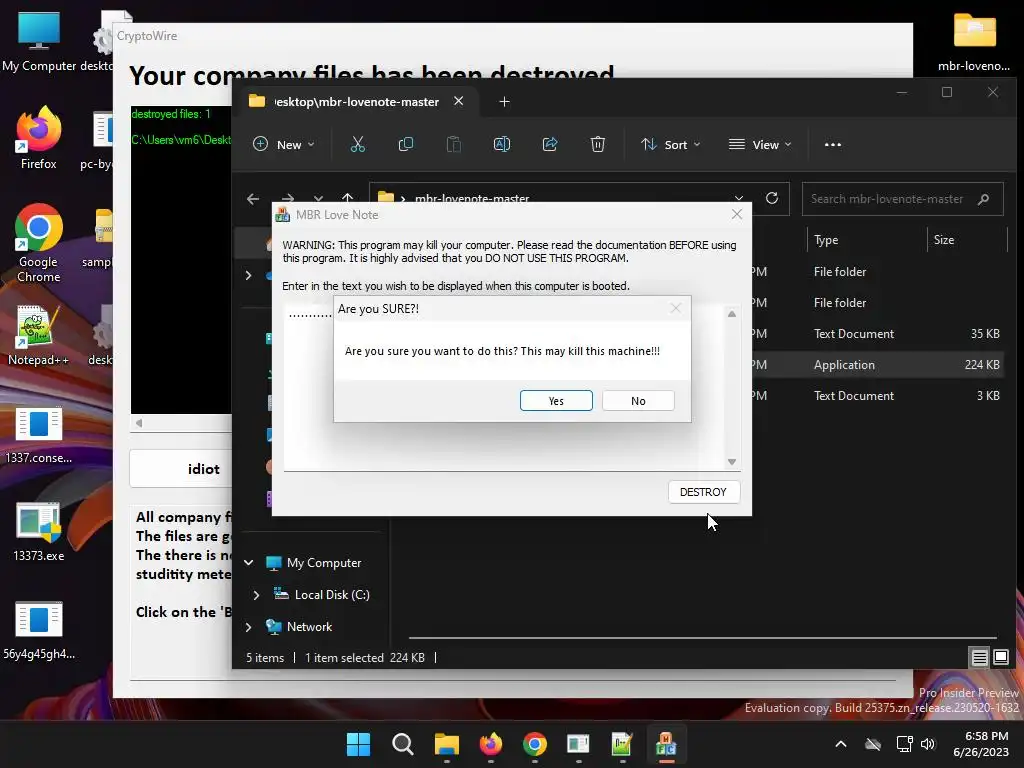Open the clock showing 6:58 PM
Screen dimensions: 1024x768
pos(980,744)
